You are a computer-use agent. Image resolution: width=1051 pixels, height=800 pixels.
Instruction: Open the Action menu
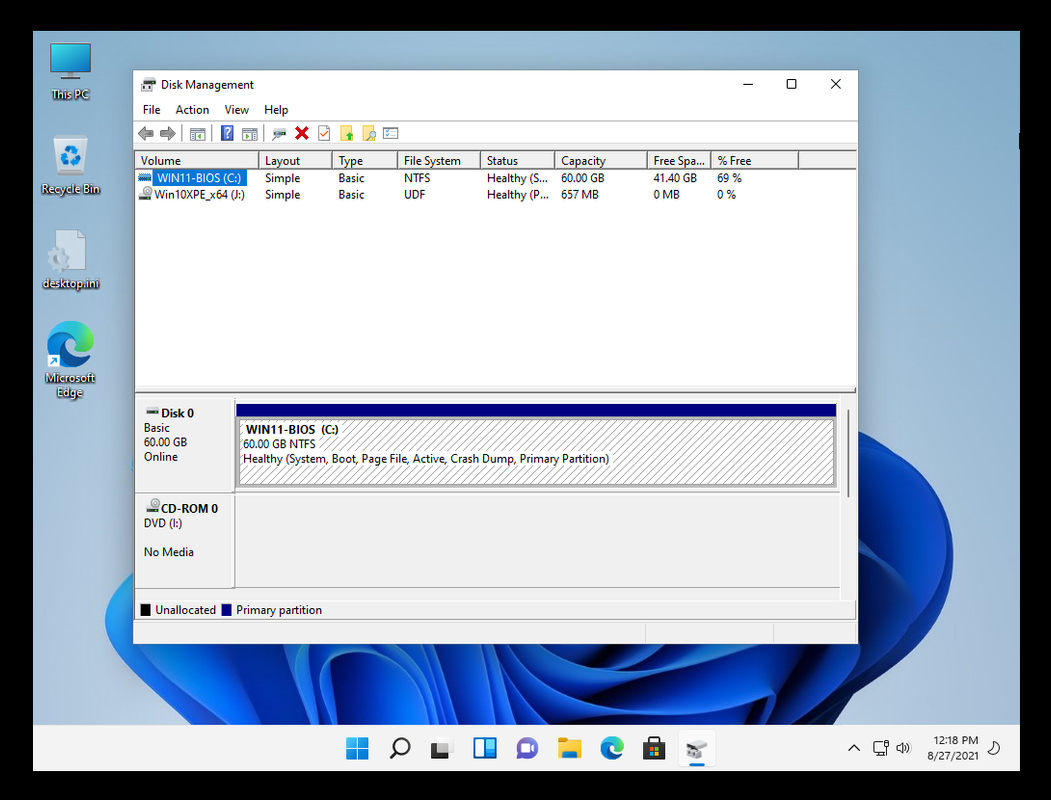(x=192, y=110)
